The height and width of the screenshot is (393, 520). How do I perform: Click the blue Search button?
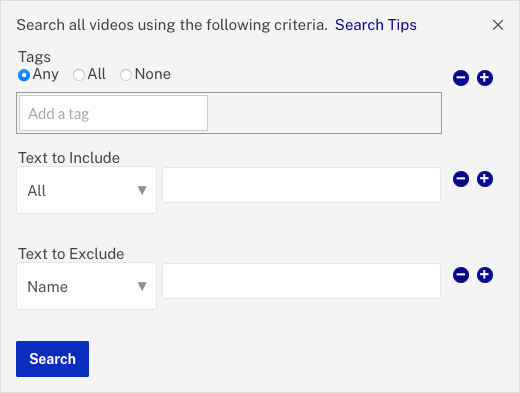click(x=52, y=359)
